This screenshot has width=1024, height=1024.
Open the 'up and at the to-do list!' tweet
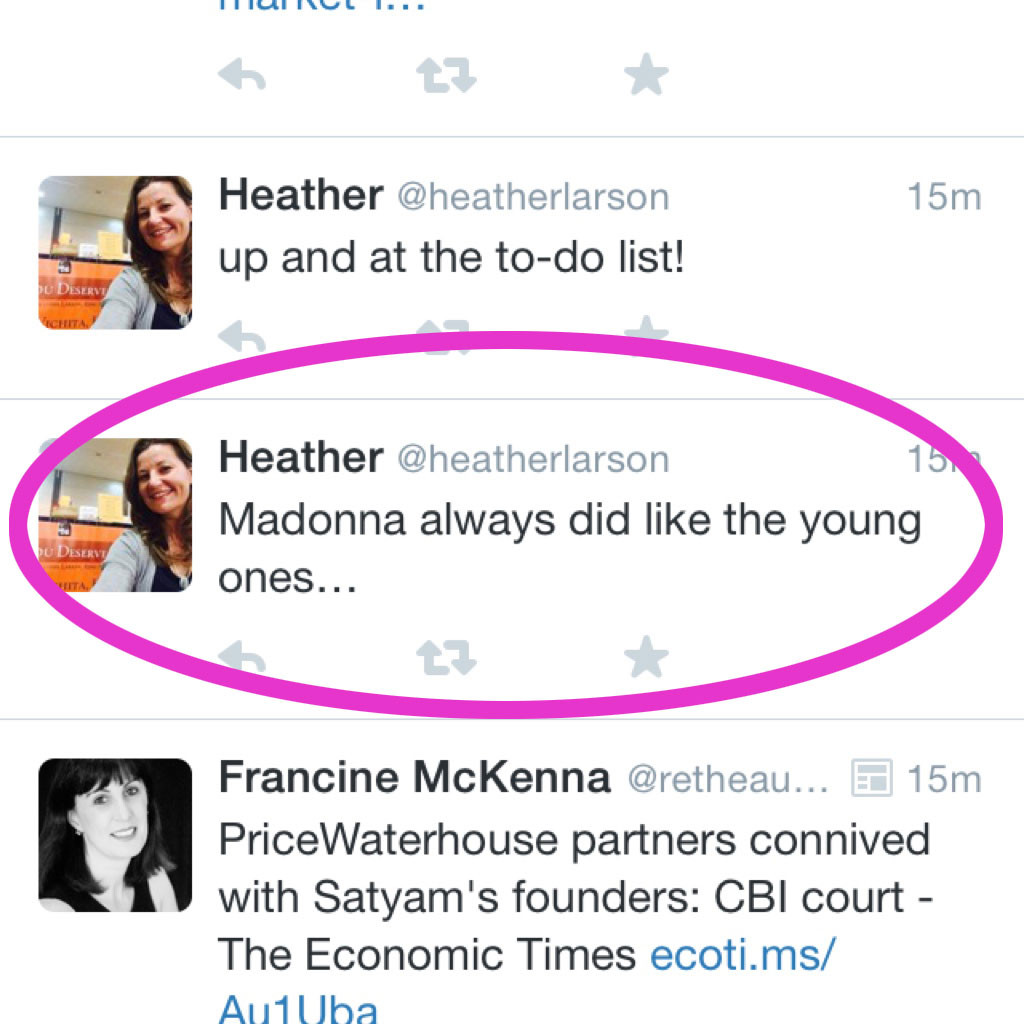(x=451, y=257)
